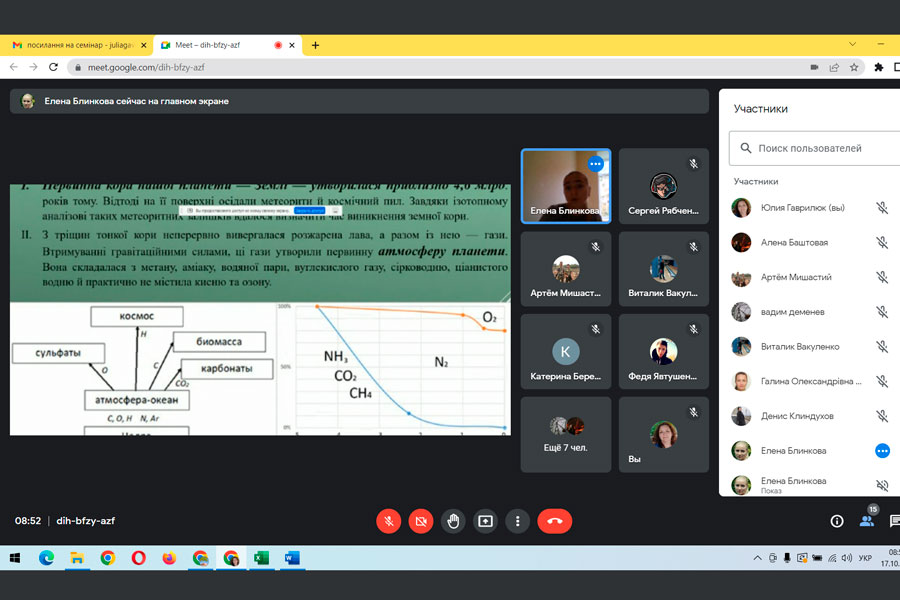Click options dots on Елена Блинкова tile

pos(596,164)
